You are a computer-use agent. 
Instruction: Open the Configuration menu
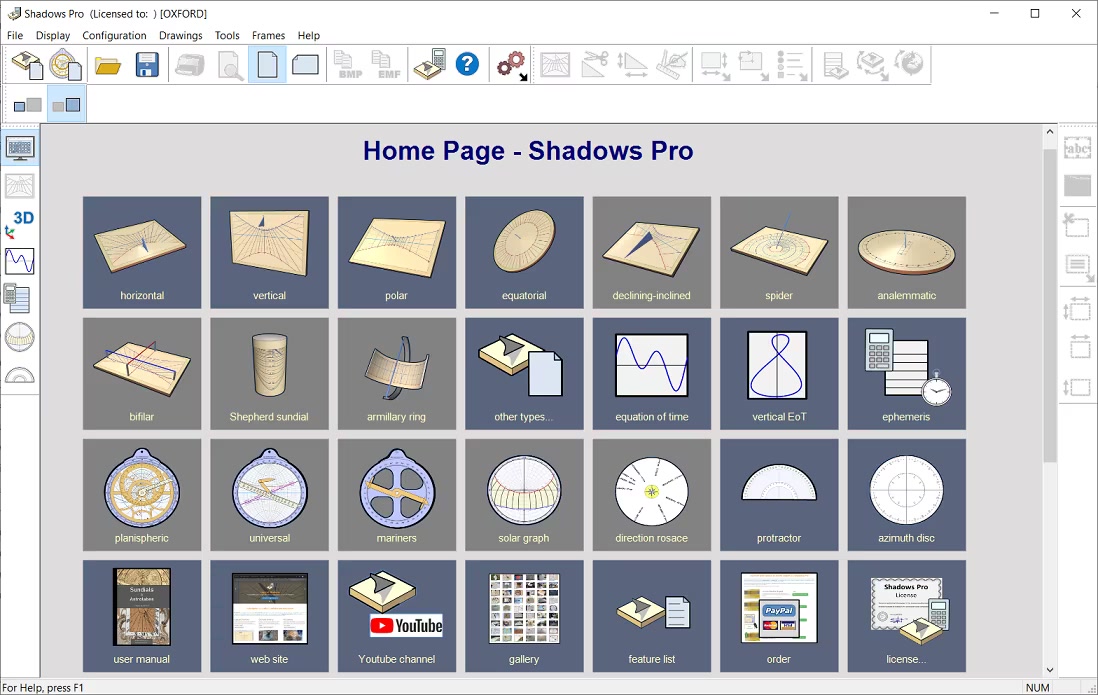point(114,35)
